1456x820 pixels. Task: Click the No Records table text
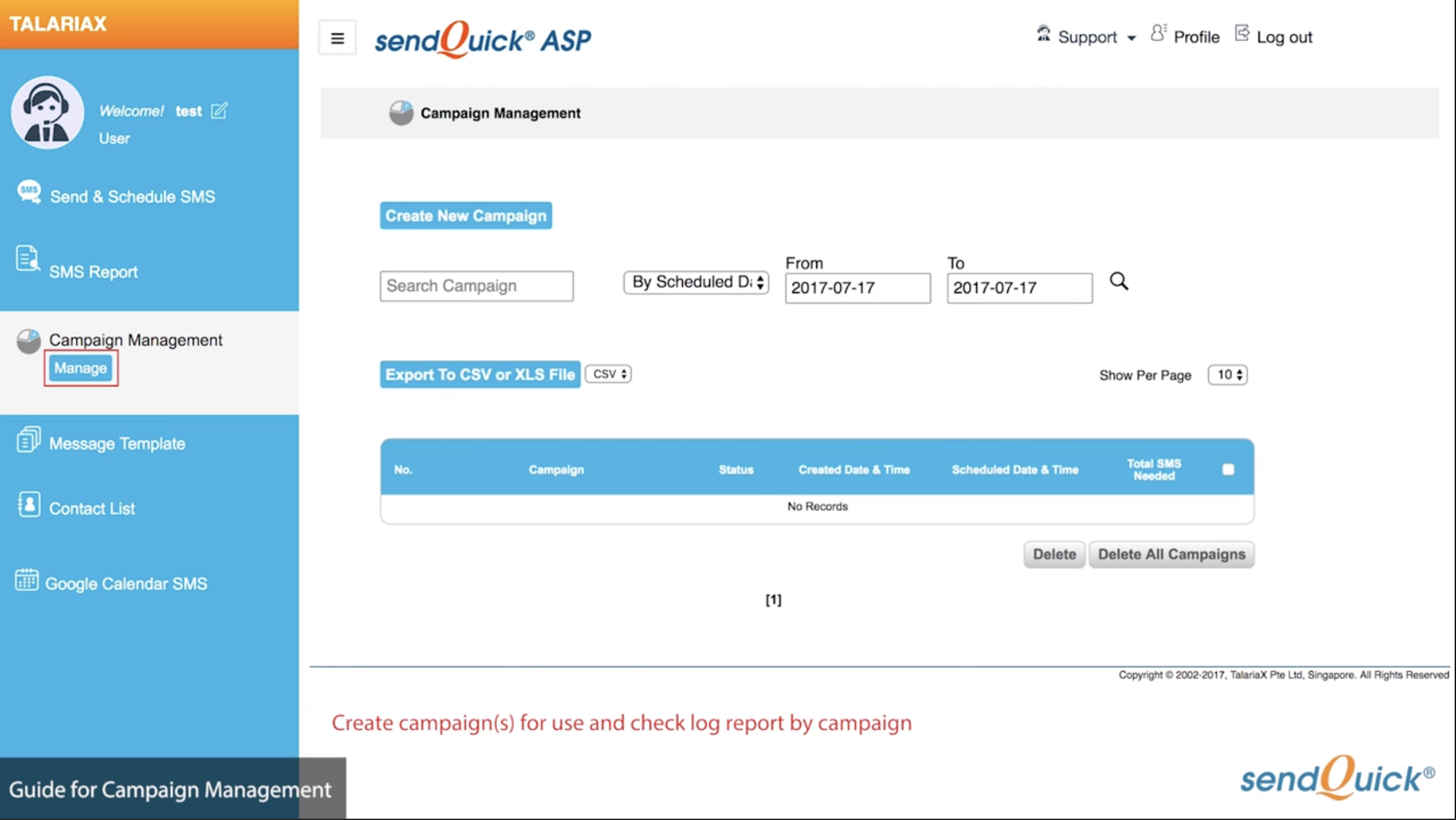click(817, 506)
